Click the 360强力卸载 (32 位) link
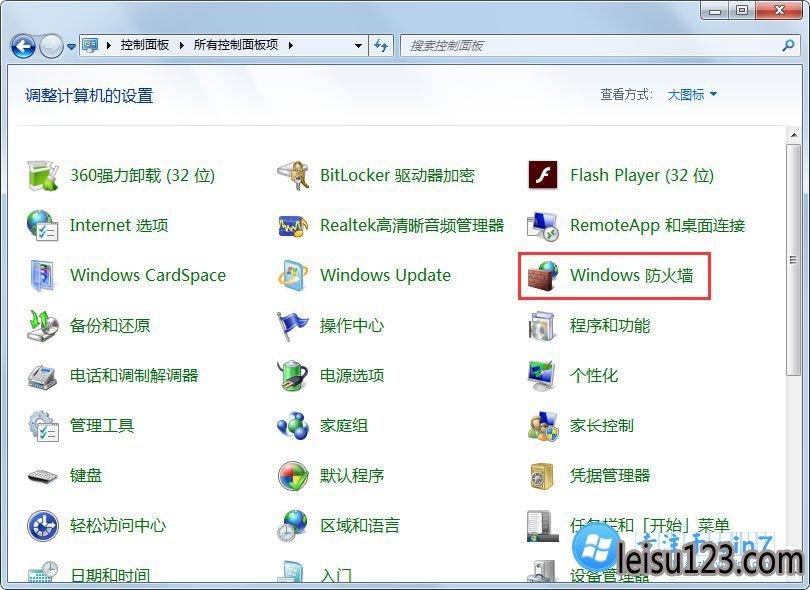Image resolution: width=810 pixels, height=590 pixels. [143, 176]
